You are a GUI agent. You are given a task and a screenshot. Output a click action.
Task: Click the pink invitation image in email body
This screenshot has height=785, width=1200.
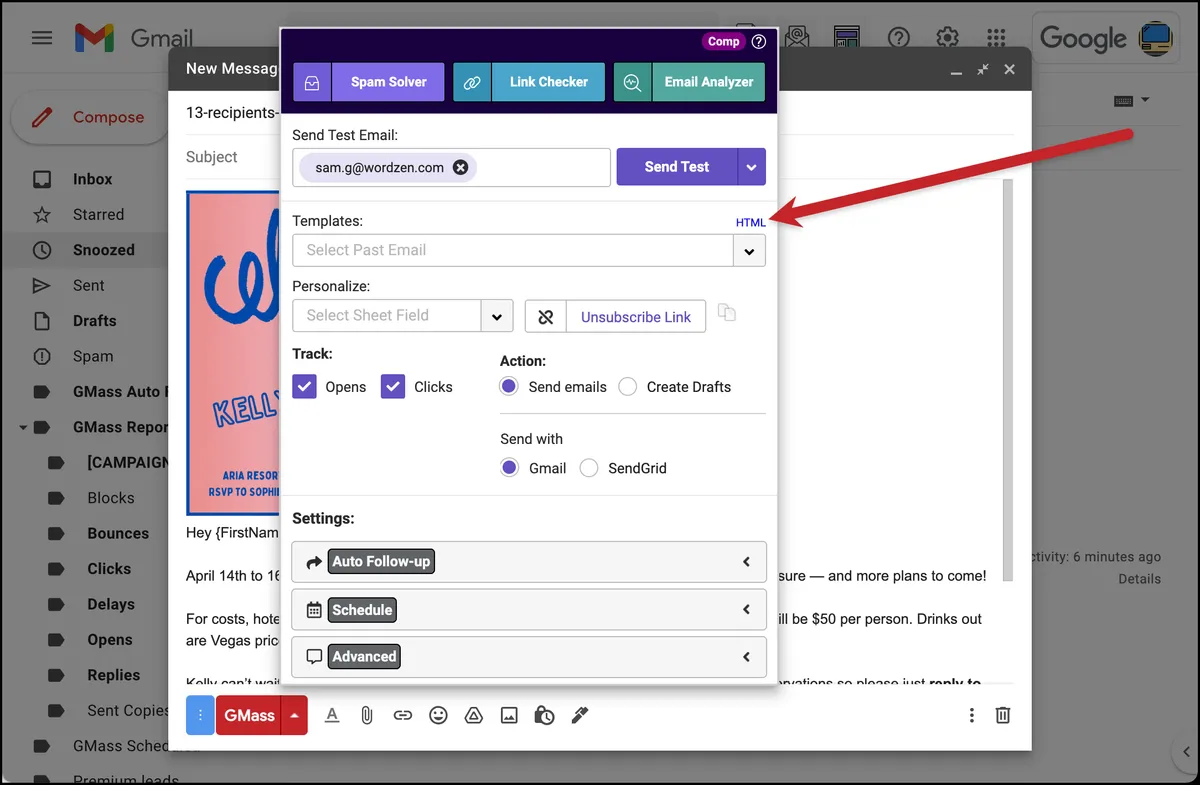click(233, 352)
